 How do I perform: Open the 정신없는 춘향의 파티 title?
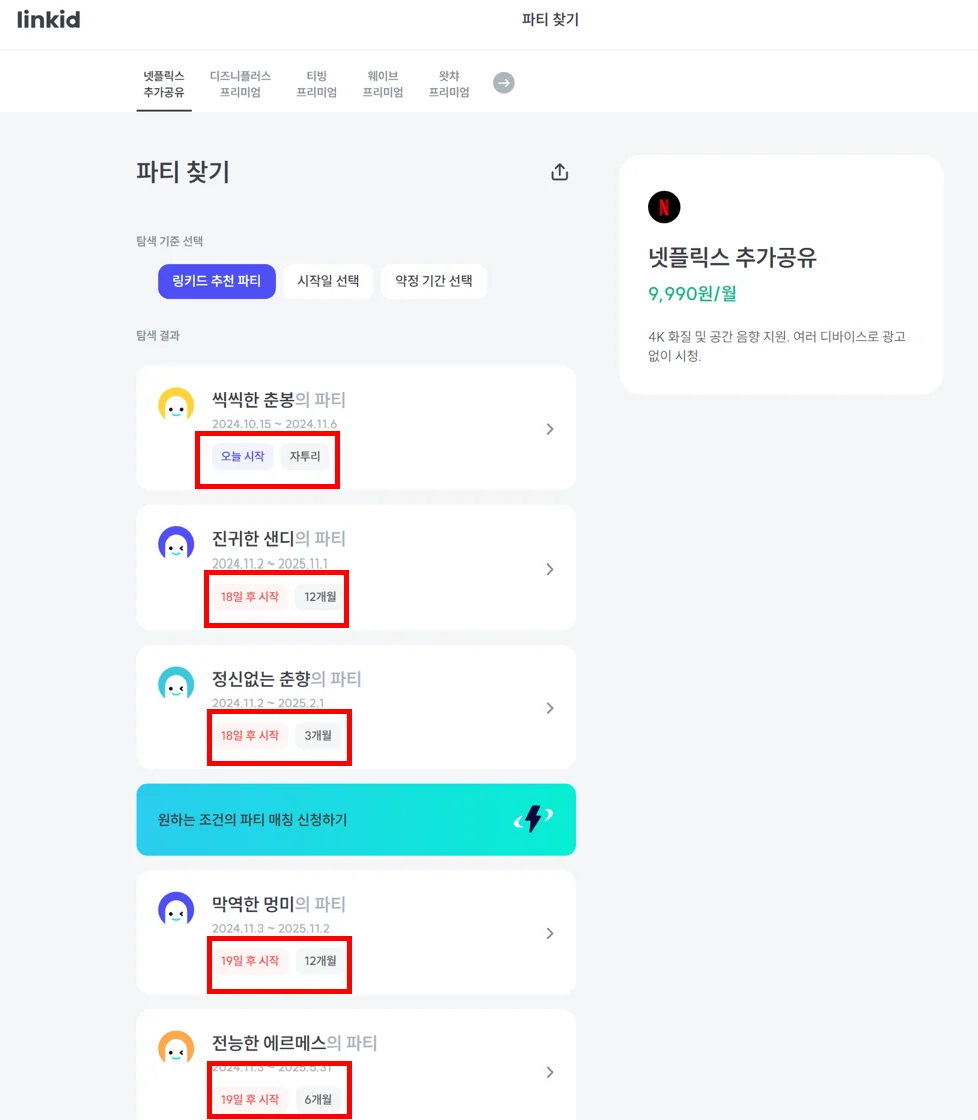click(x=286, y=679)
